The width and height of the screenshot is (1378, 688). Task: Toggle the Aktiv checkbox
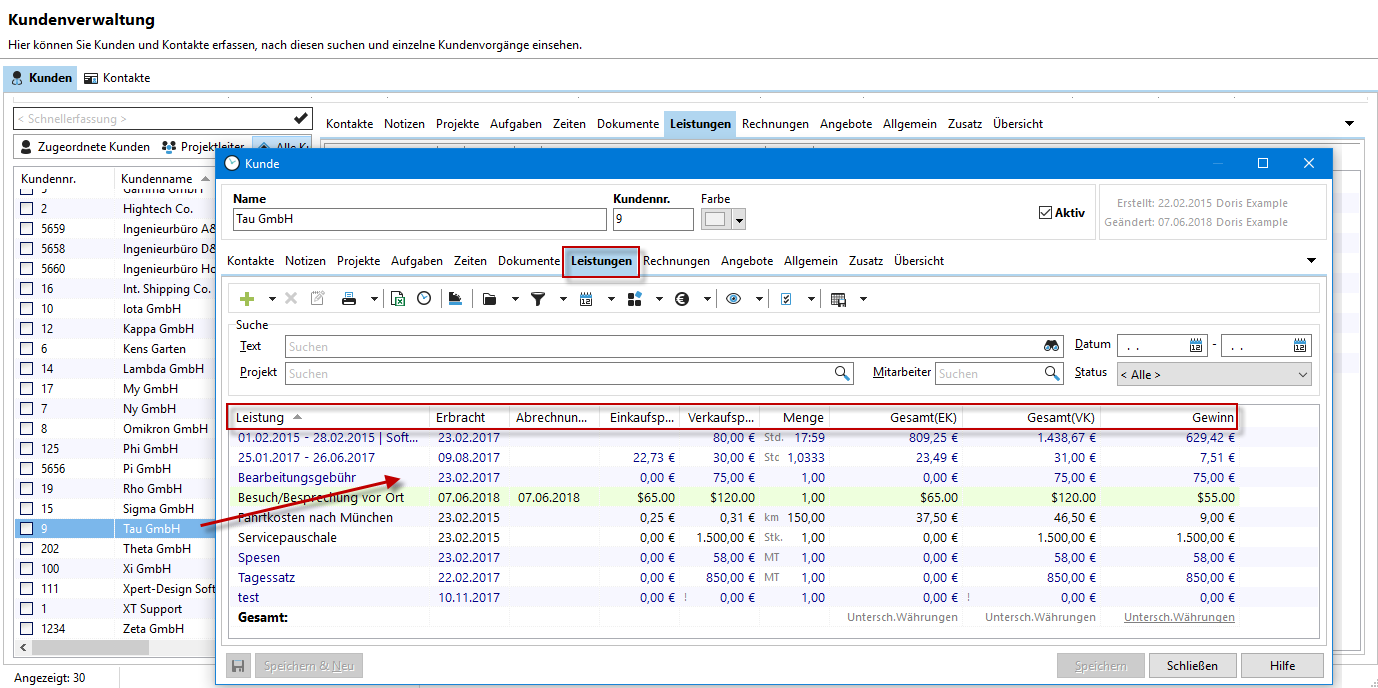(1046, 213)
